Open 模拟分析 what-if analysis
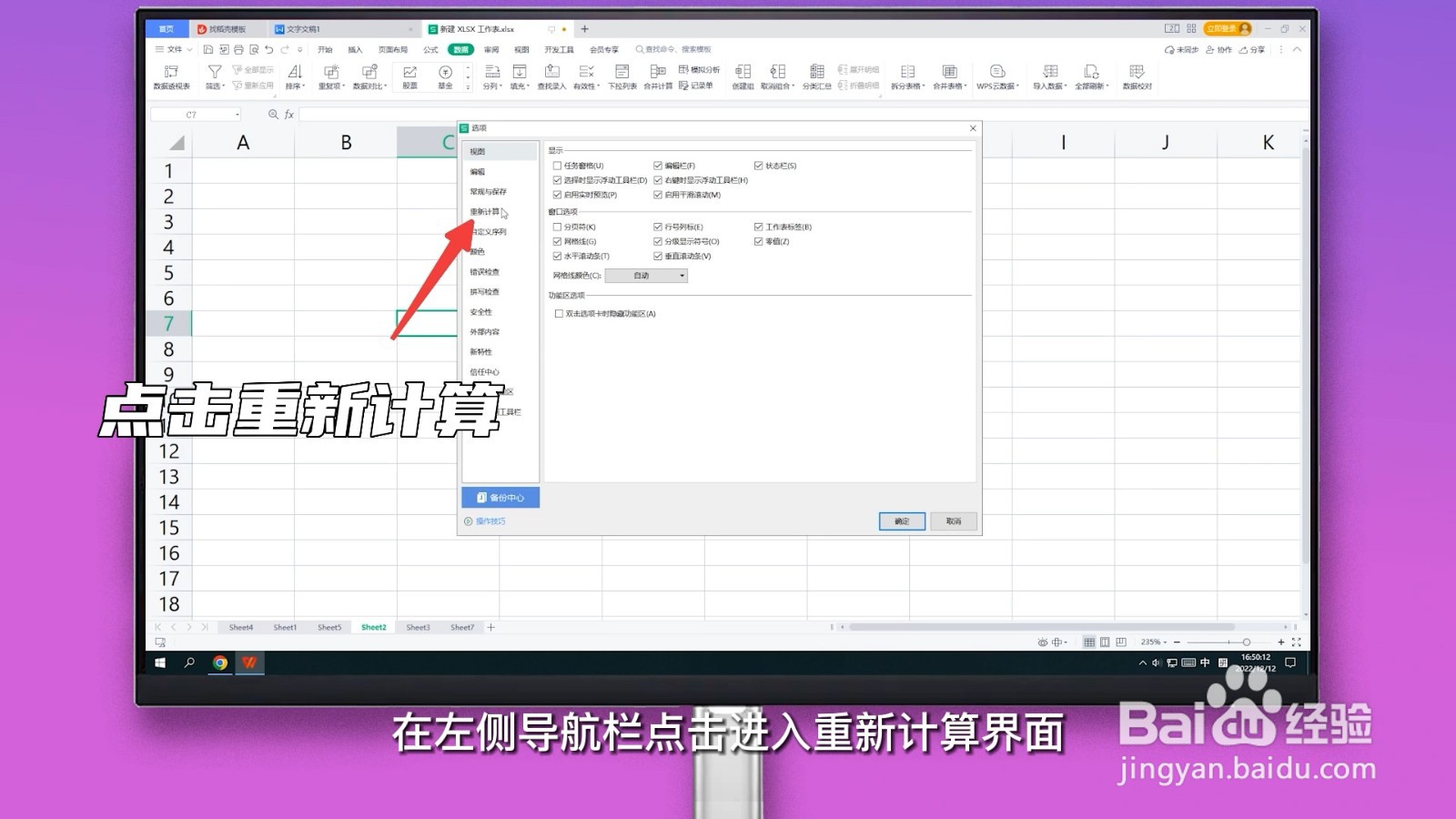Viewport: 1456px width, 819px height. click(699, 69)
